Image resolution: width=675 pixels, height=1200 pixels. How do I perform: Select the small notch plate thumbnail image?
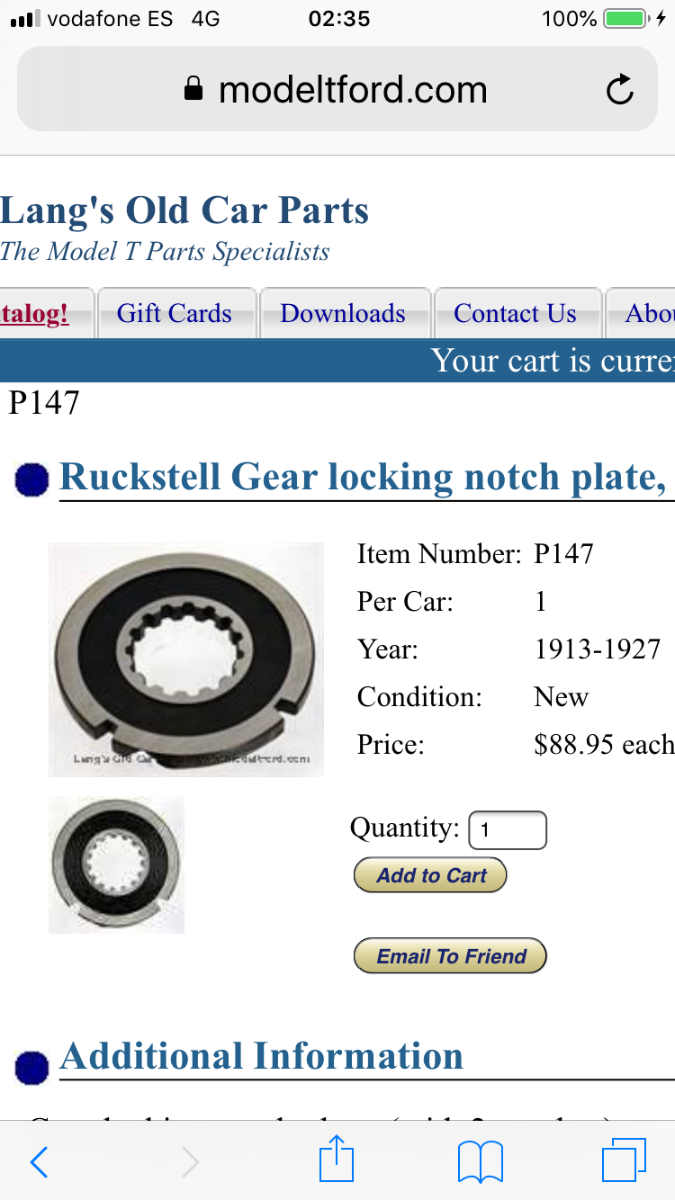(116, 865)
